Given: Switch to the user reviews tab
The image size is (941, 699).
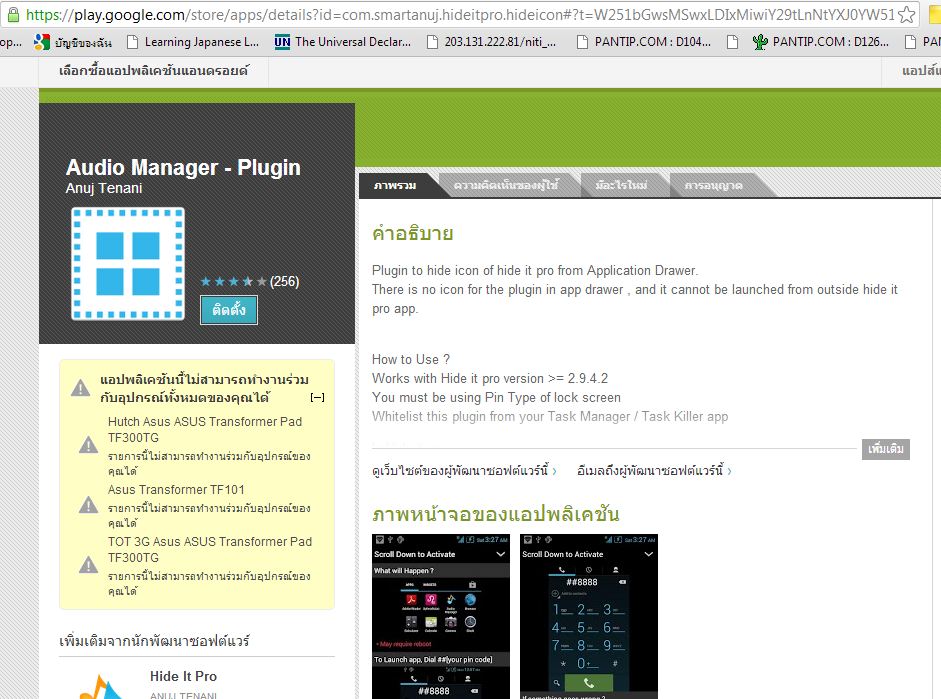Looking at the screenshot, I should [x=506, y=185].
